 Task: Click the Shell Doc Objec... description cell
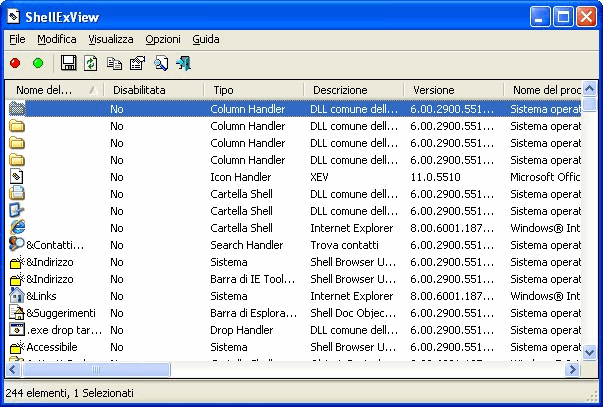point(353,313)
